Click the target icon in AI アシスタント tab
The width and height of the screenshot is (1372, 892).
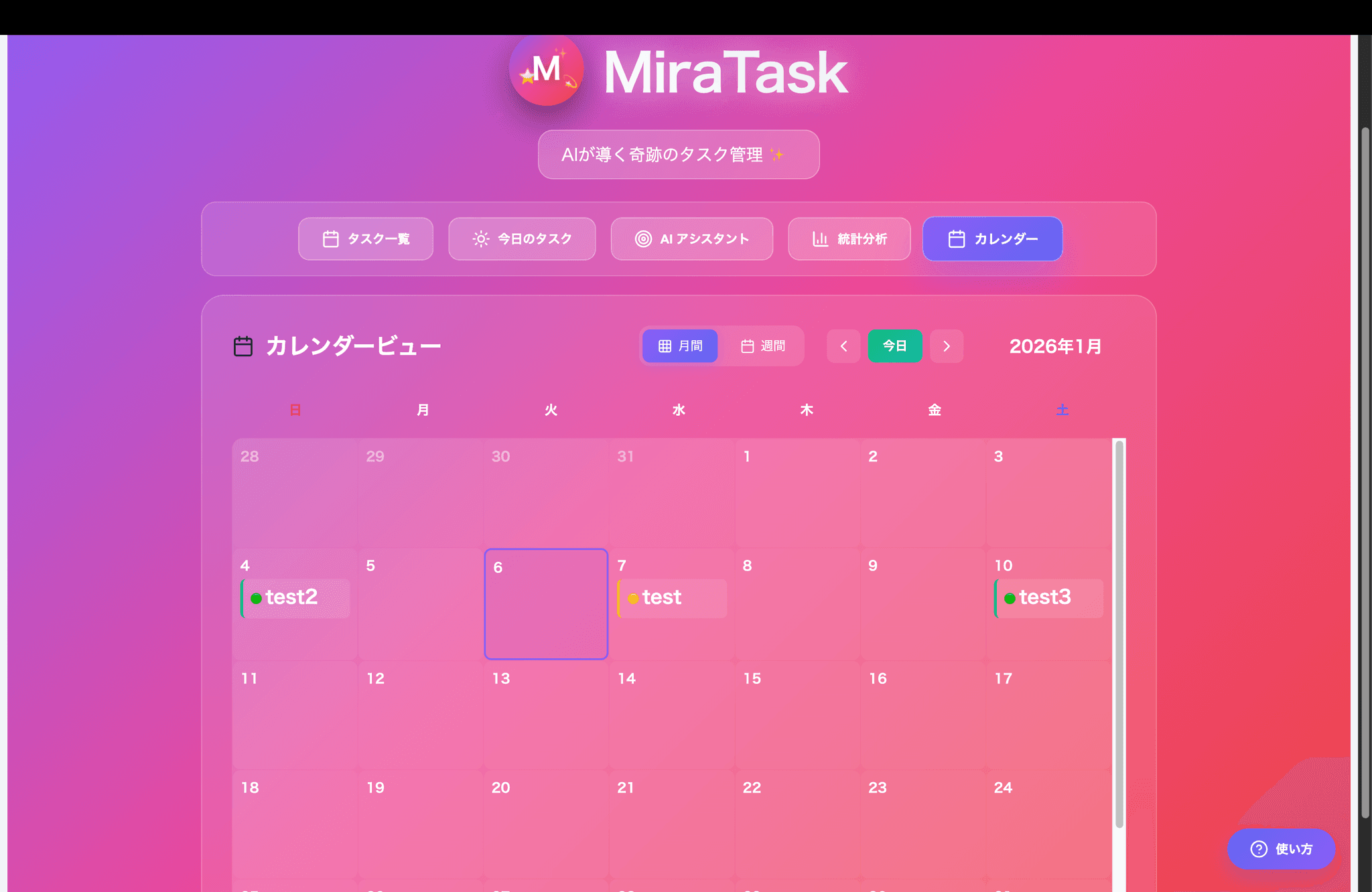pyautogui.click(x=643, y=239)
